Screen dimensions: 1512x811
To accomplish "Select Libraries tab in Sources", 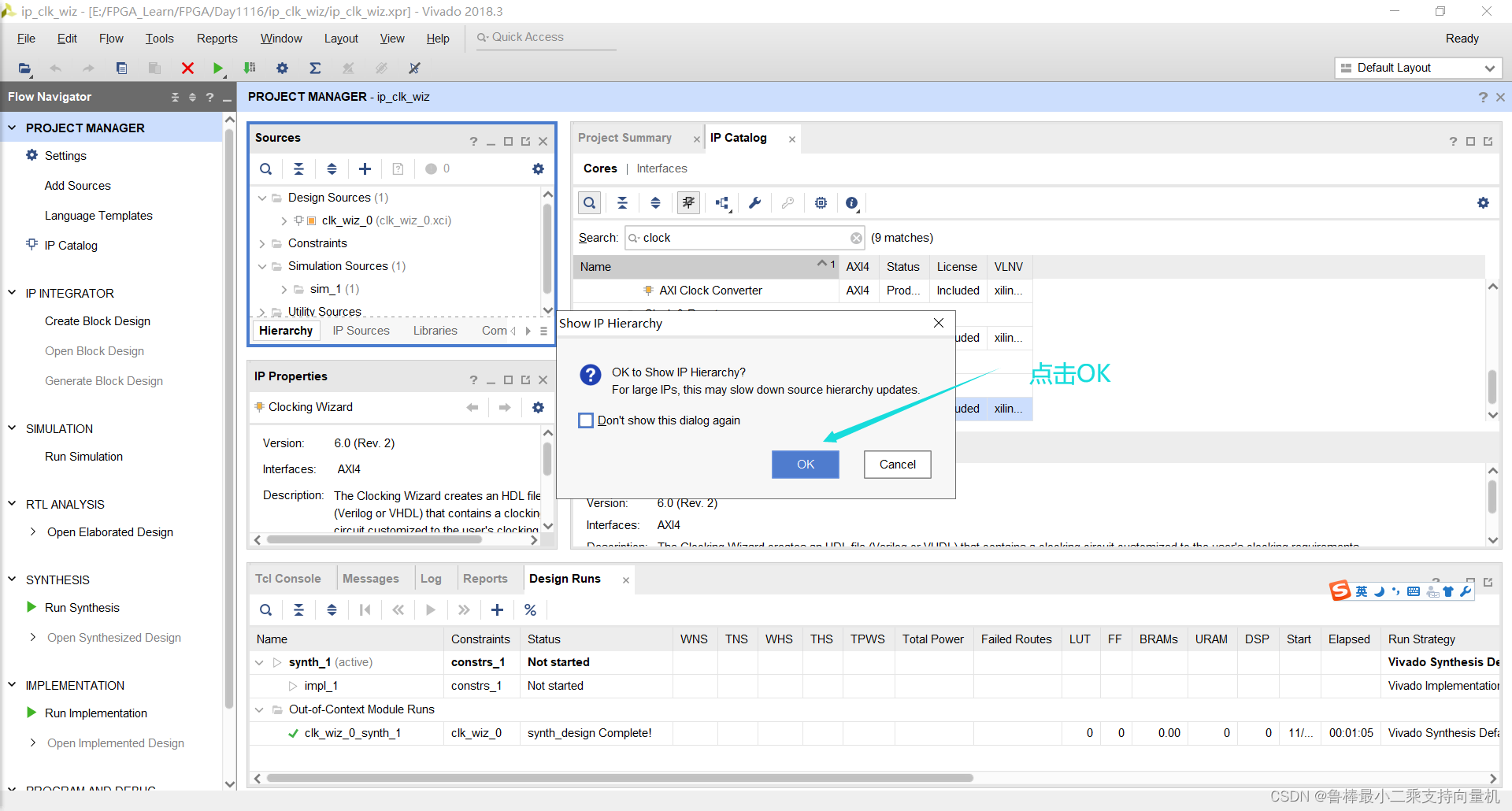I will tap(435, 331).
